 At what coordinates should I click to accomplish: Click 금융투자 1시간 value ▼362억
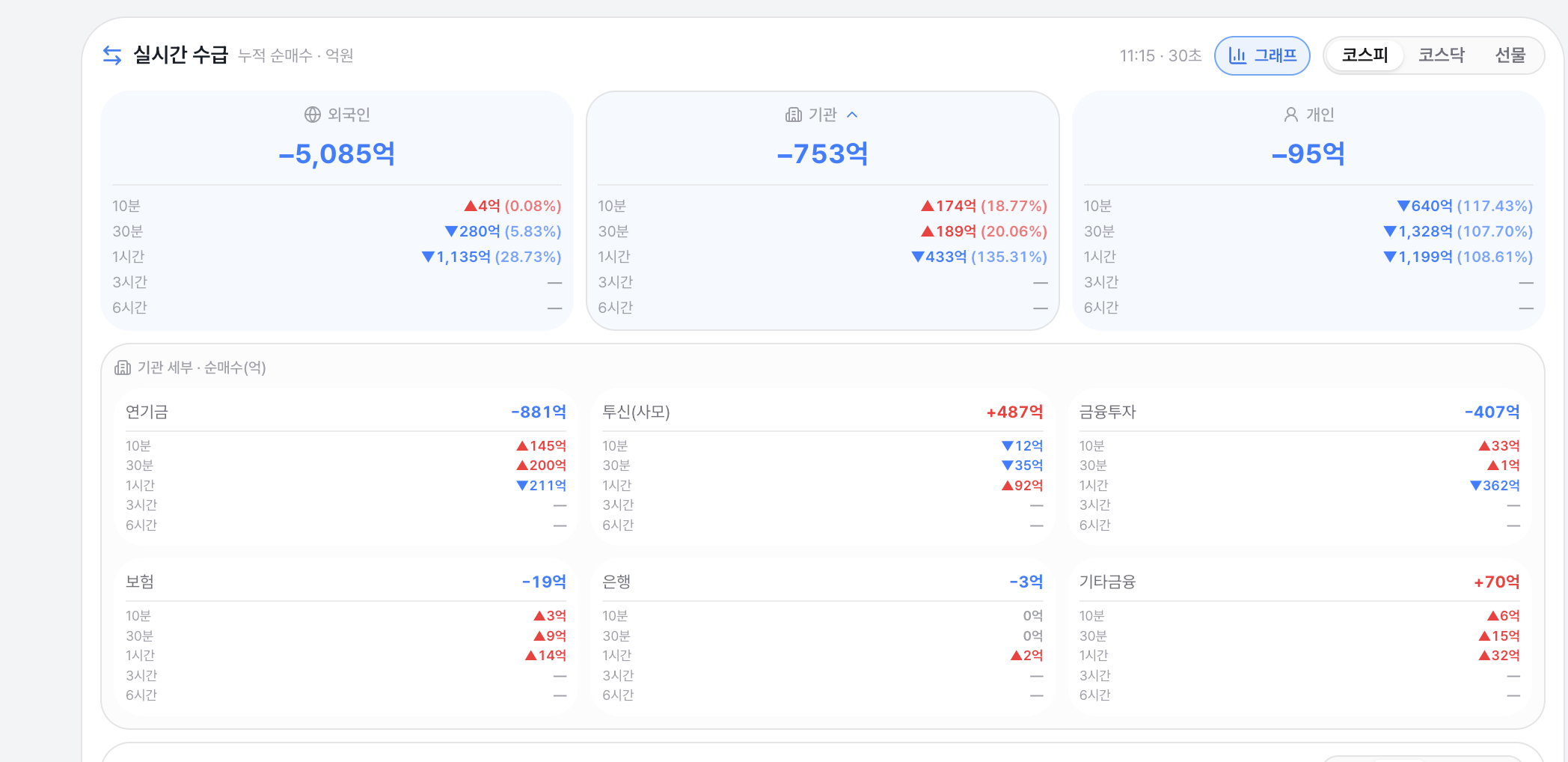pos(1495,485)
